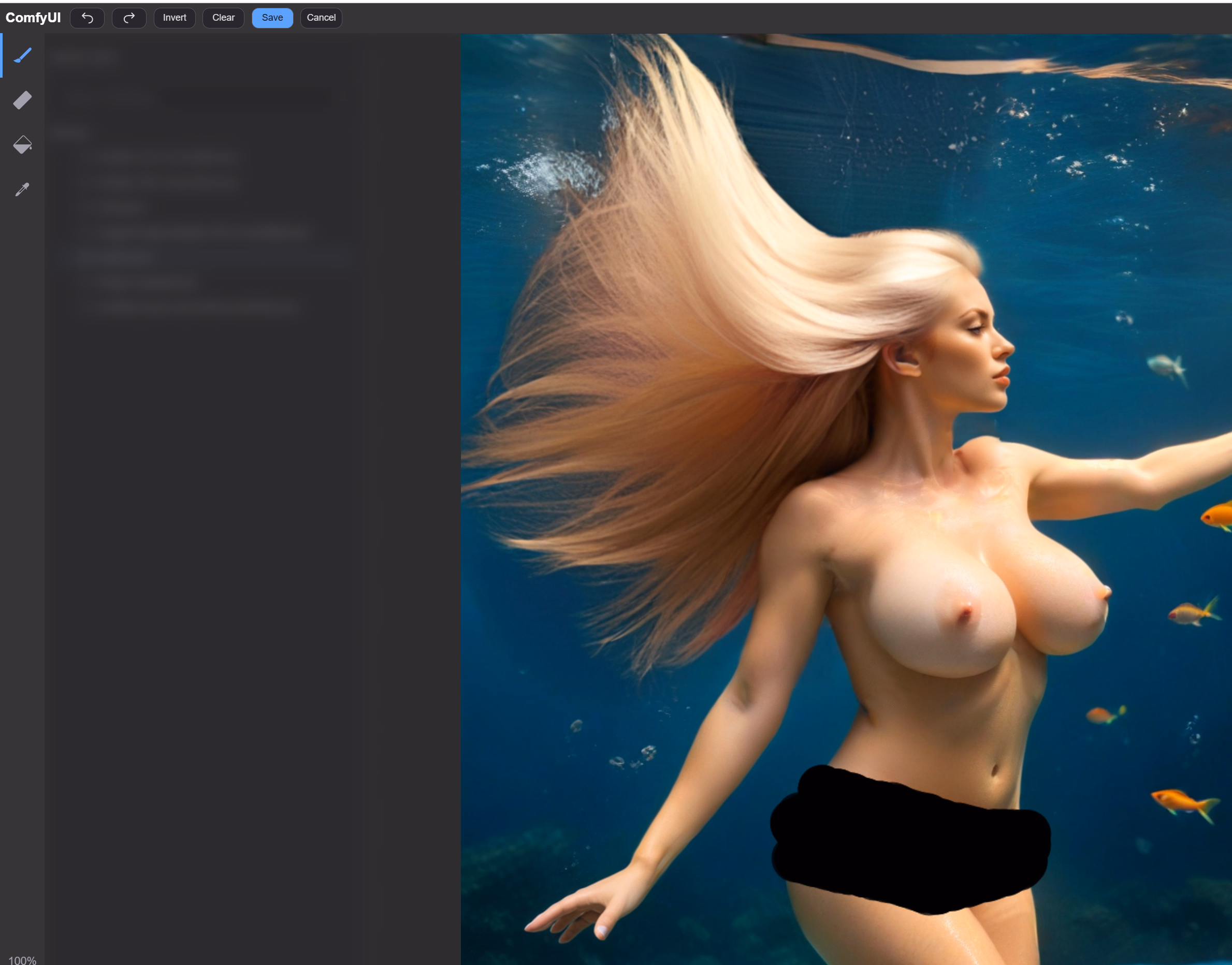Save the mask edits
The width and height of the screenshot is (1232, 965).
tap(272, 18)
